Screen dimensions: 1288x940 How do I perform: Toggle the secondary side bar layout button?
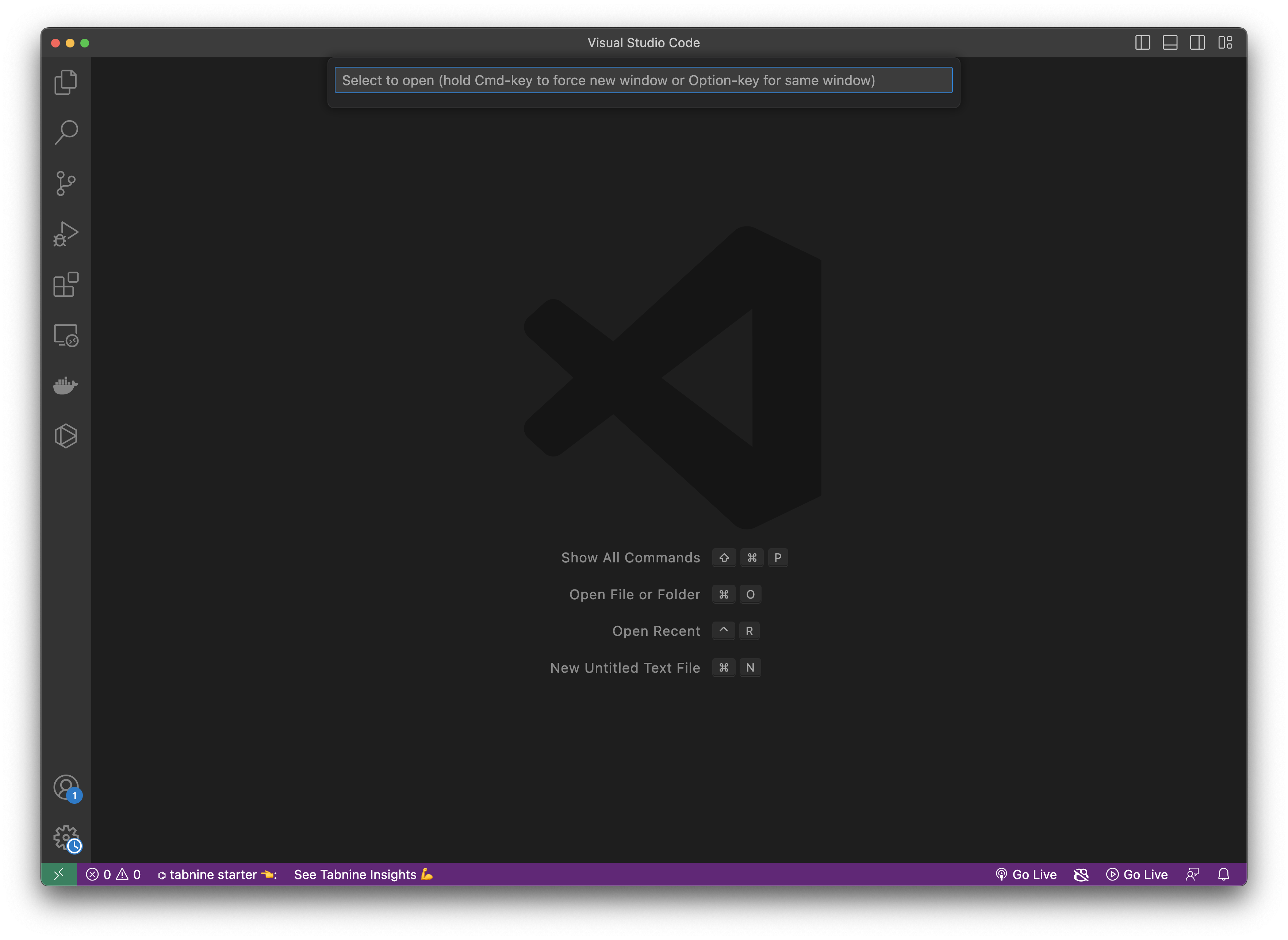[1197, 43]
